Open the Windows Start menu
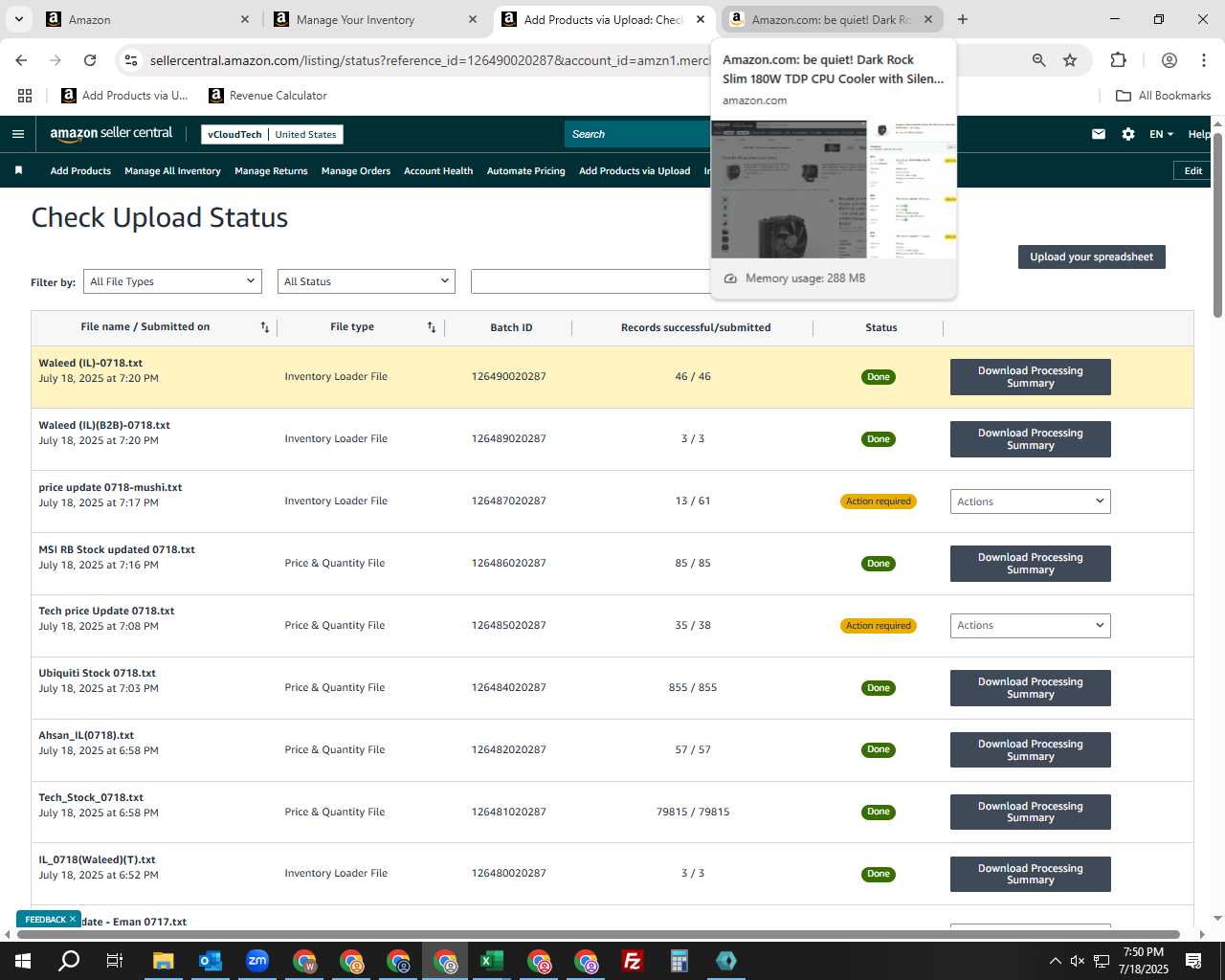The image size is (1225, 980). point(23,961)
